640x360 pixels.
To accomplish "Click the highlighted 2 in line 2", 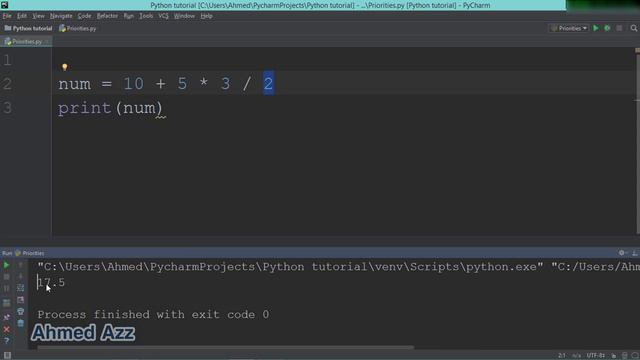I will click(x=268, y=84).
